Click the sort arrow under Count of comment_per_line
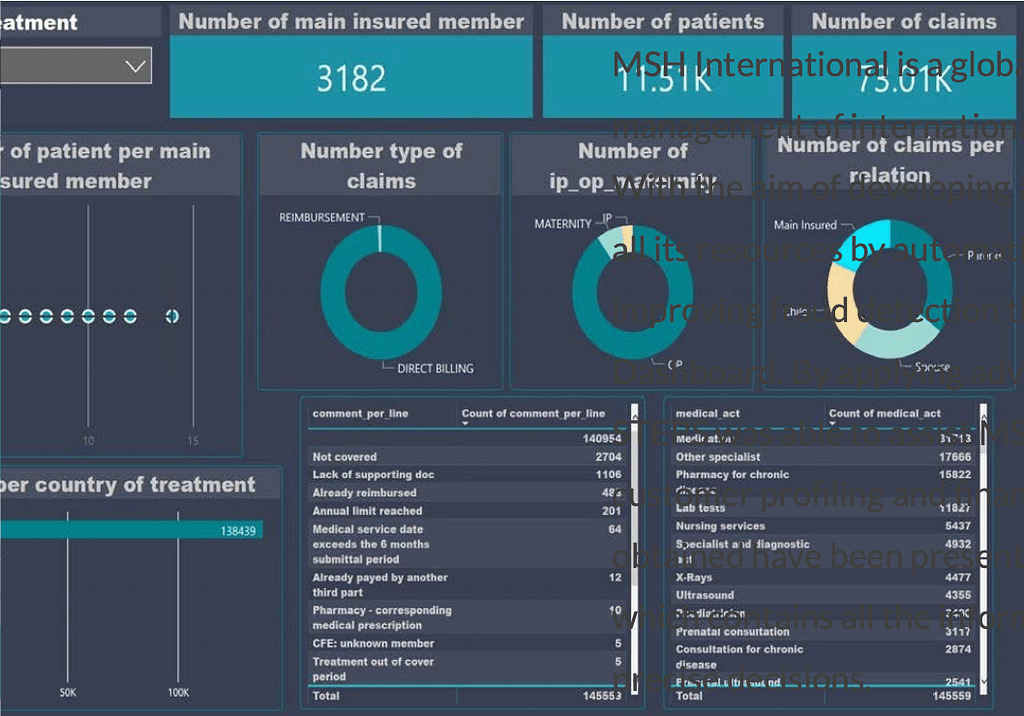 [465, 423]
